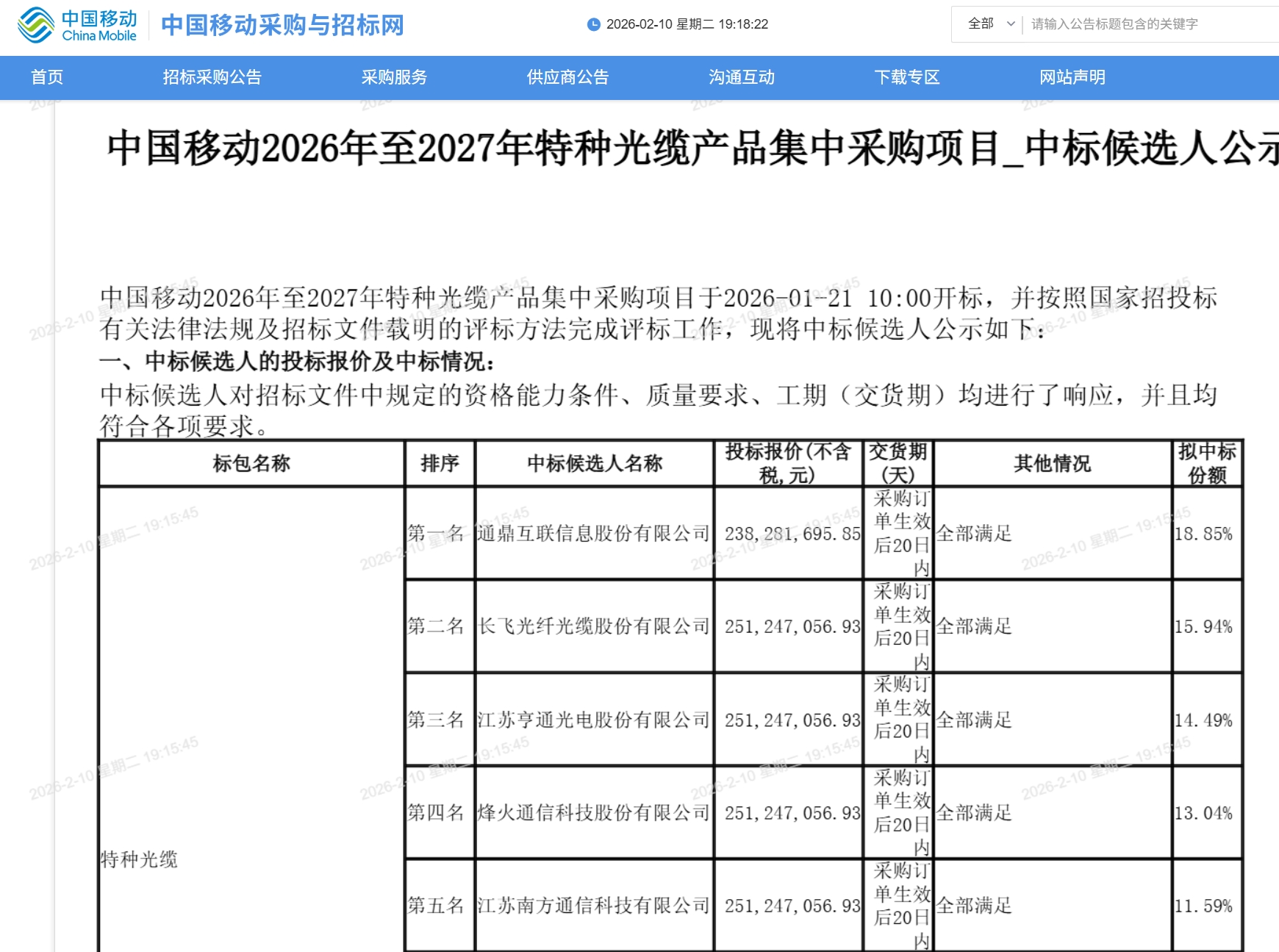Select 长飞光纤光缆股份有限公司 candidate name

point(594,626)
